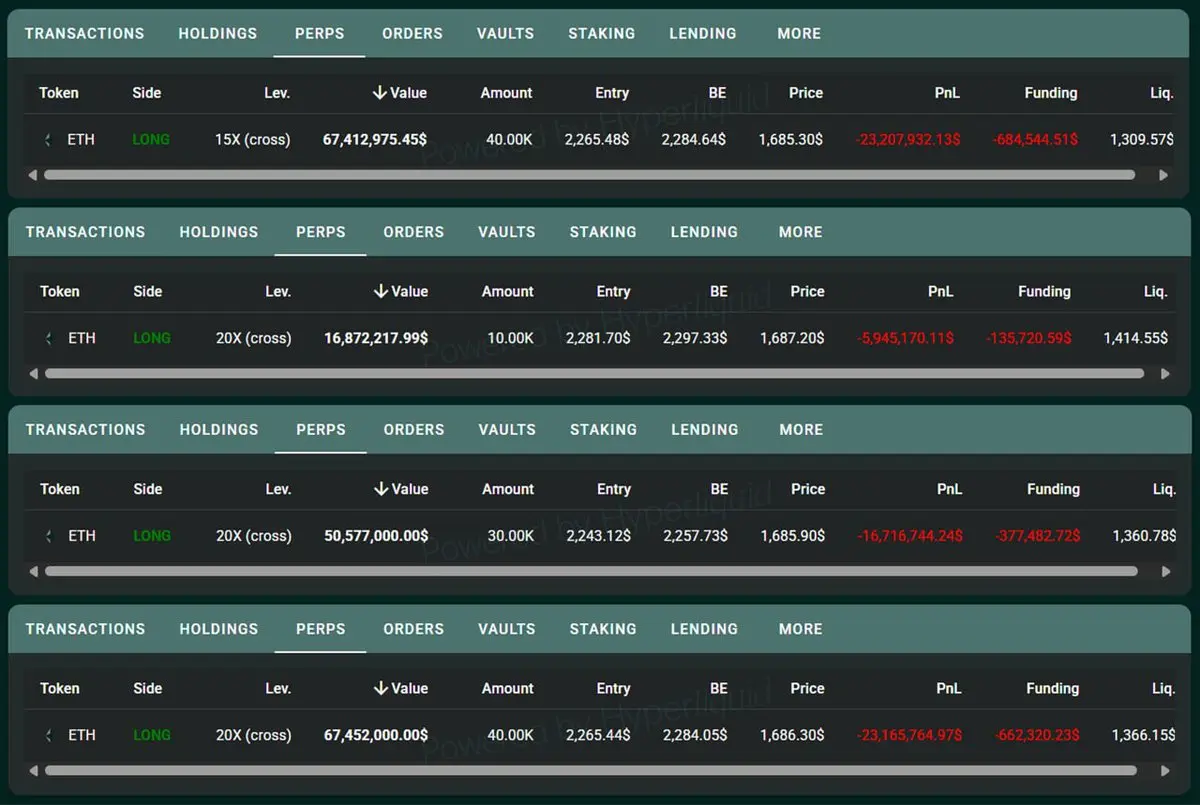This screenshot has height=805, width=1200.
Task: Open the LENDING tab in the 67,452,000.00$ panel
Action: [x=704, y=629]
